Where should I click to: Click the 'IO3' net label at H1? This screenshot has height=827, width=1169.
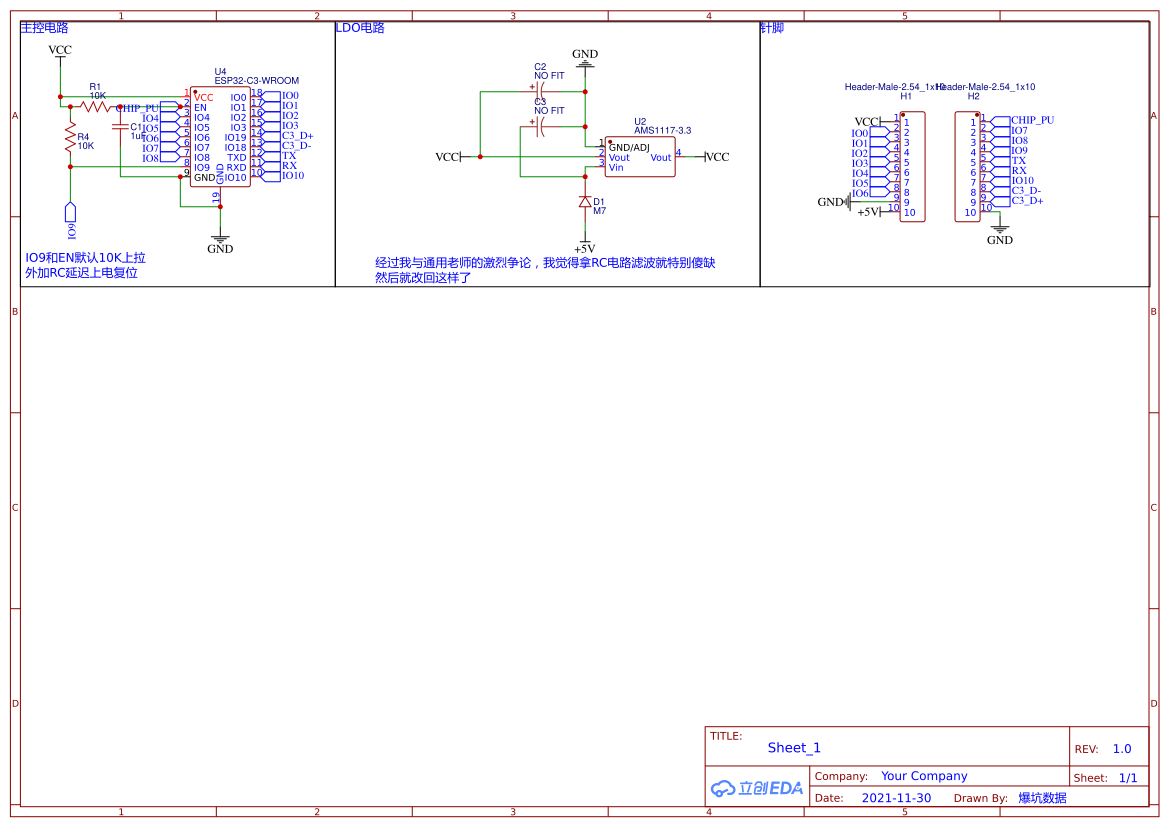click(860, 163)
